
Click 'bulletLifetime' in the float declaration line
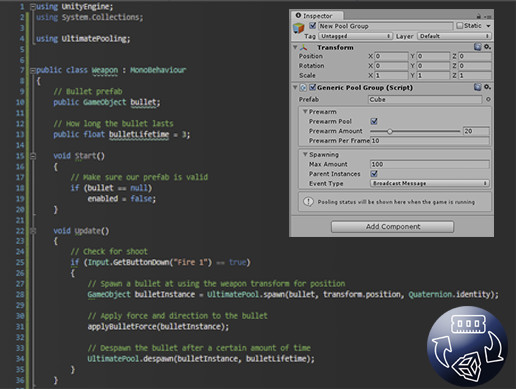pos(139,134)
